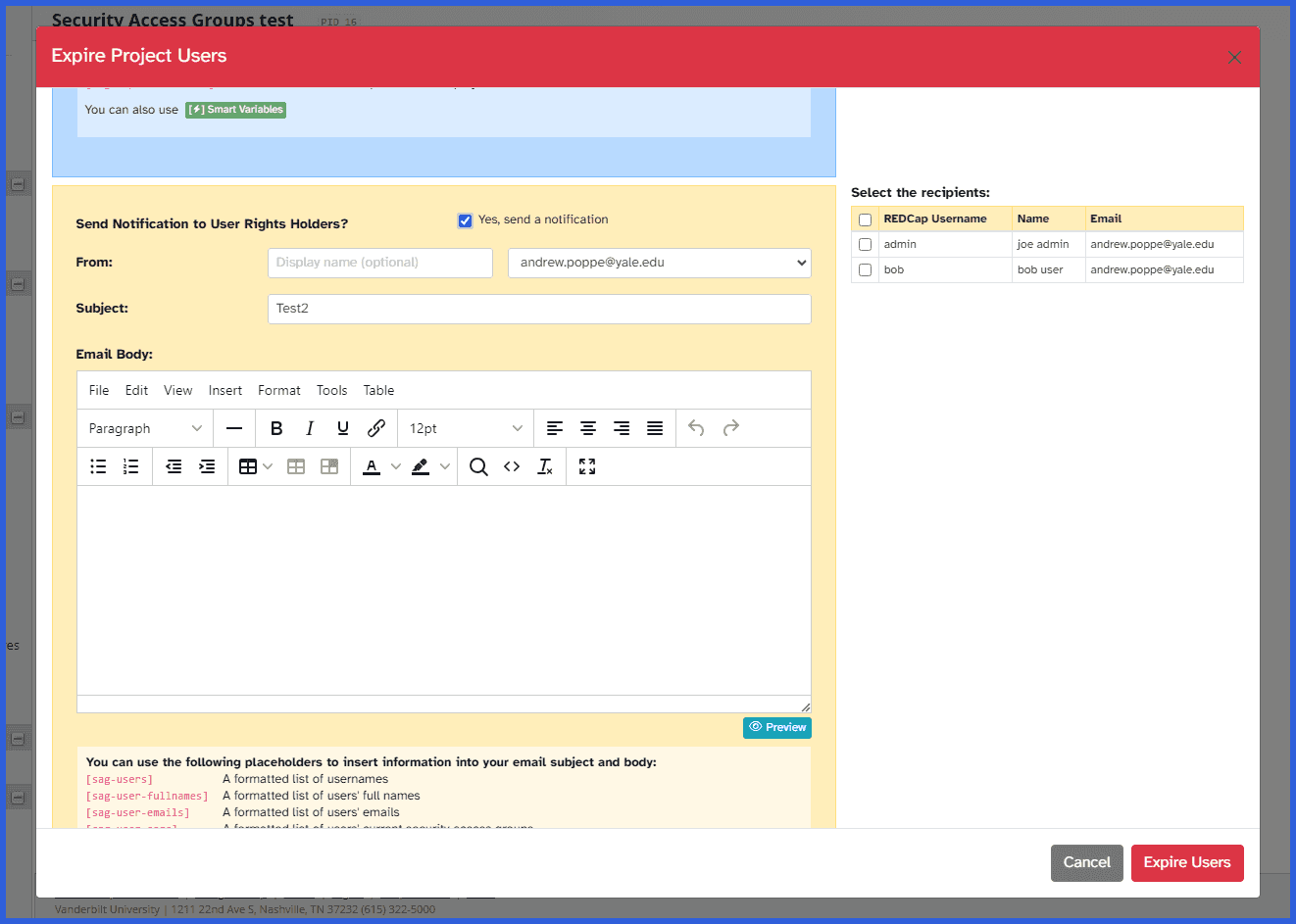Toggle italic formatting
1296x924 pixels.
pos(310,428)
